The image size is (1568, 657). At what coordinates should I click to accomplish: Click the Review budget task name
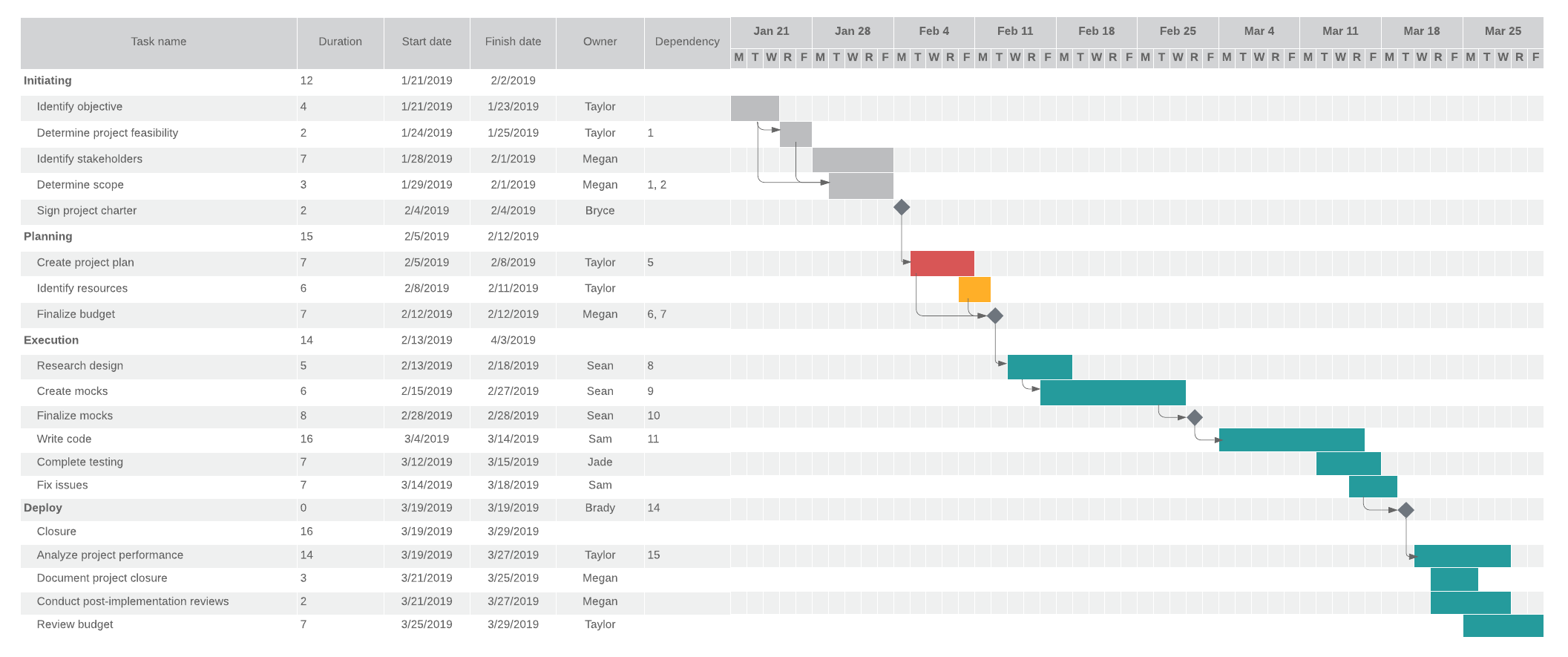(75, 624)
